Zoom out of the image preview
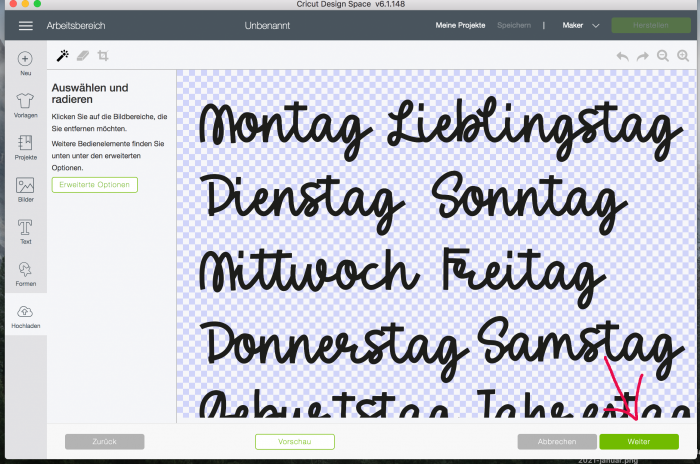The width and height of the screenshot is (700, 464). pyautogui.click(x=663, y=57)
